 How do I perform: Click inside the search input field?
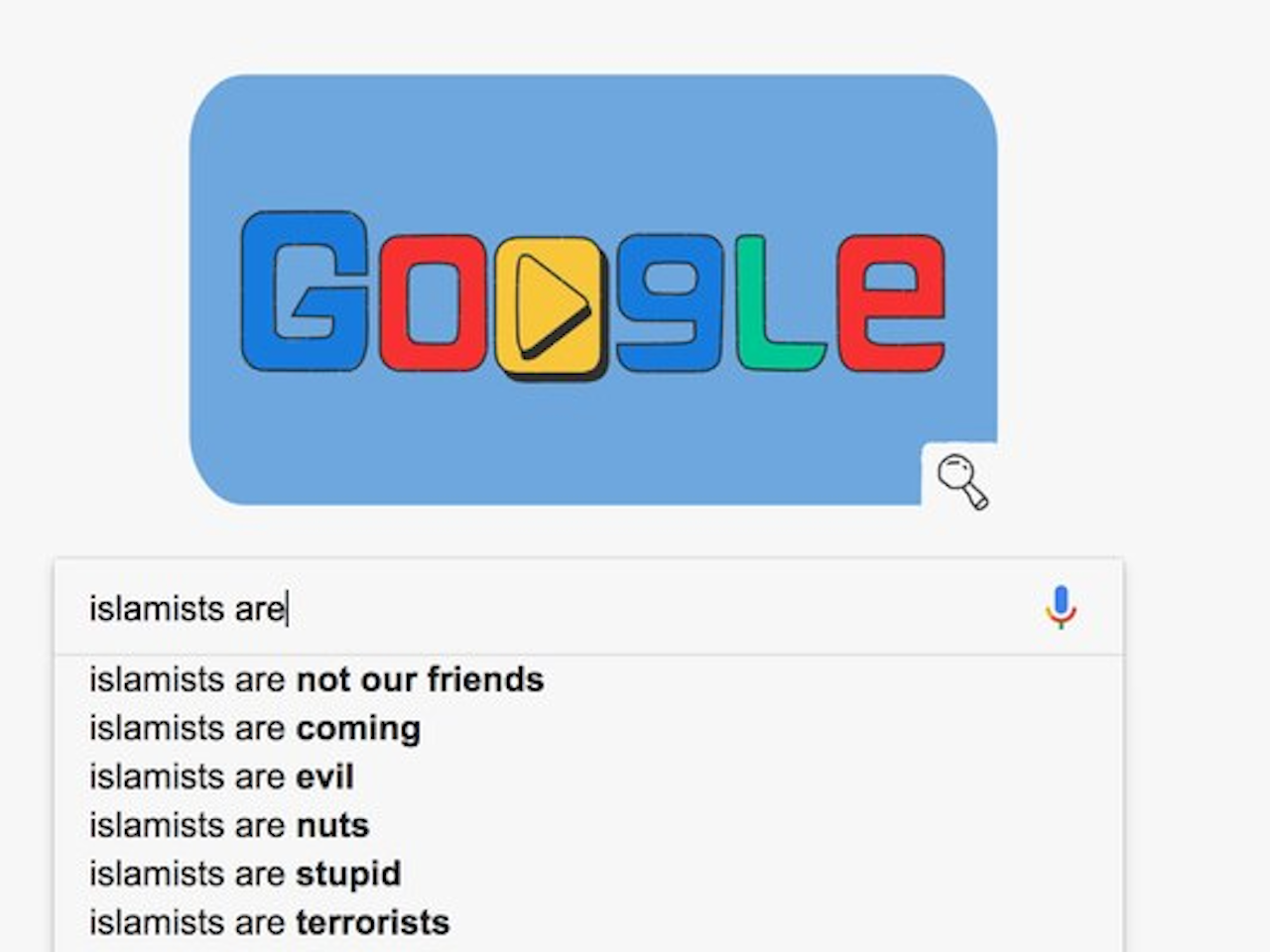point(496,608)
